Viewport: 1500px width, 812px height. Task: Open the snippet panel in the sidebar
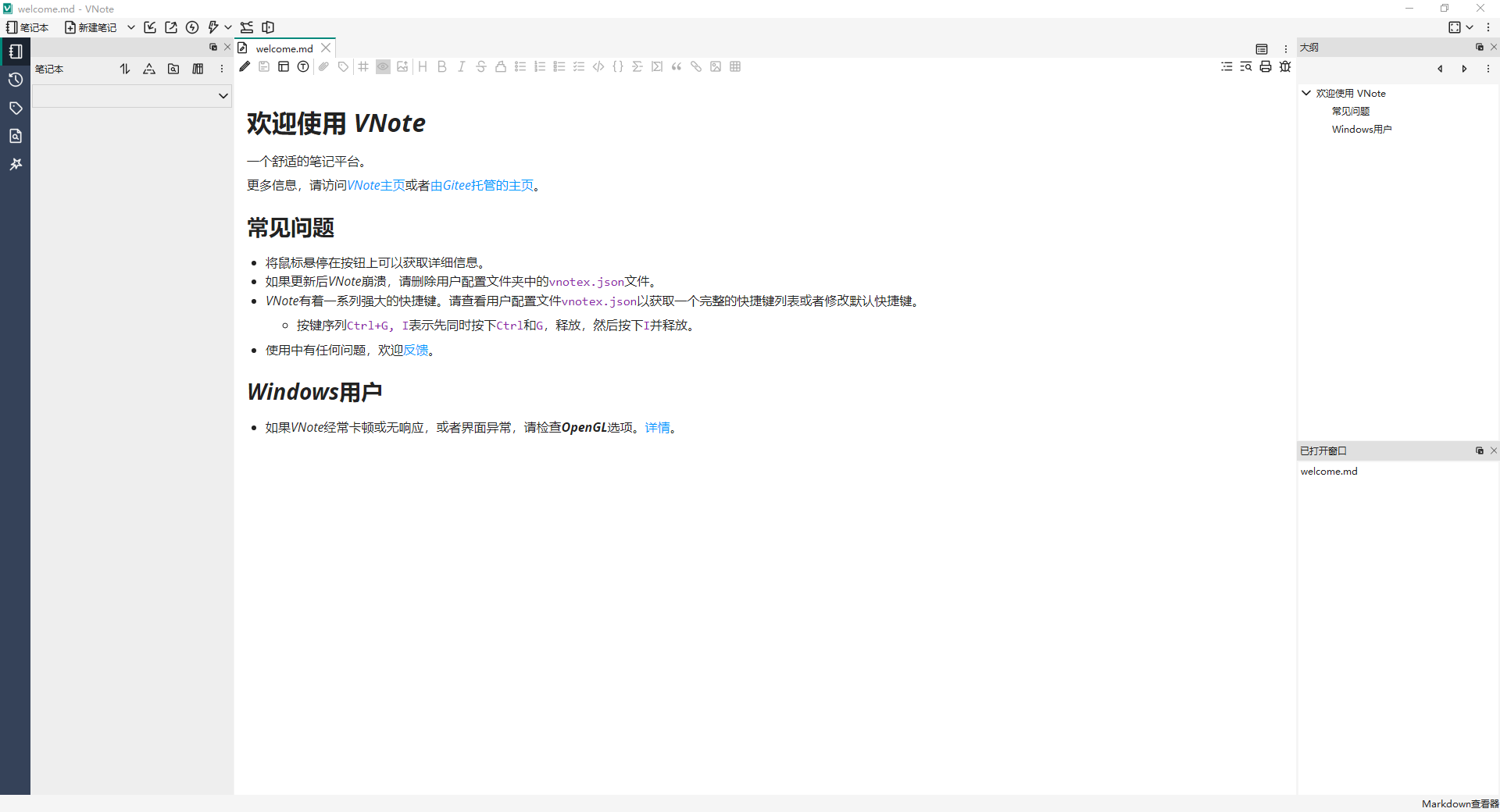[x=16, y=164]
